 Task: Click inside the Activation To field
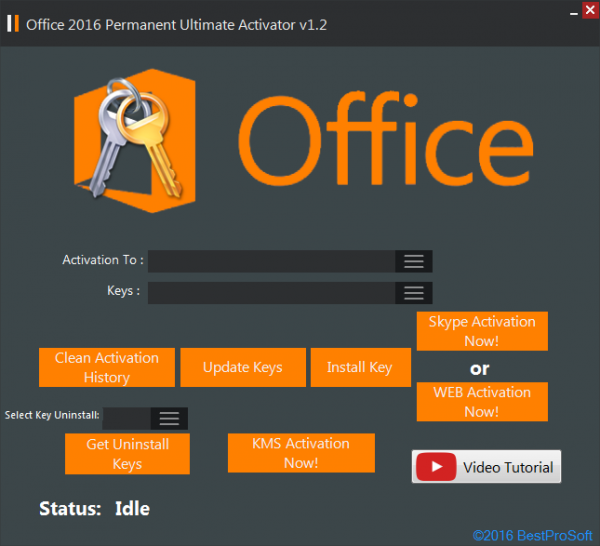pyautogui.click(x=271, y=261)
